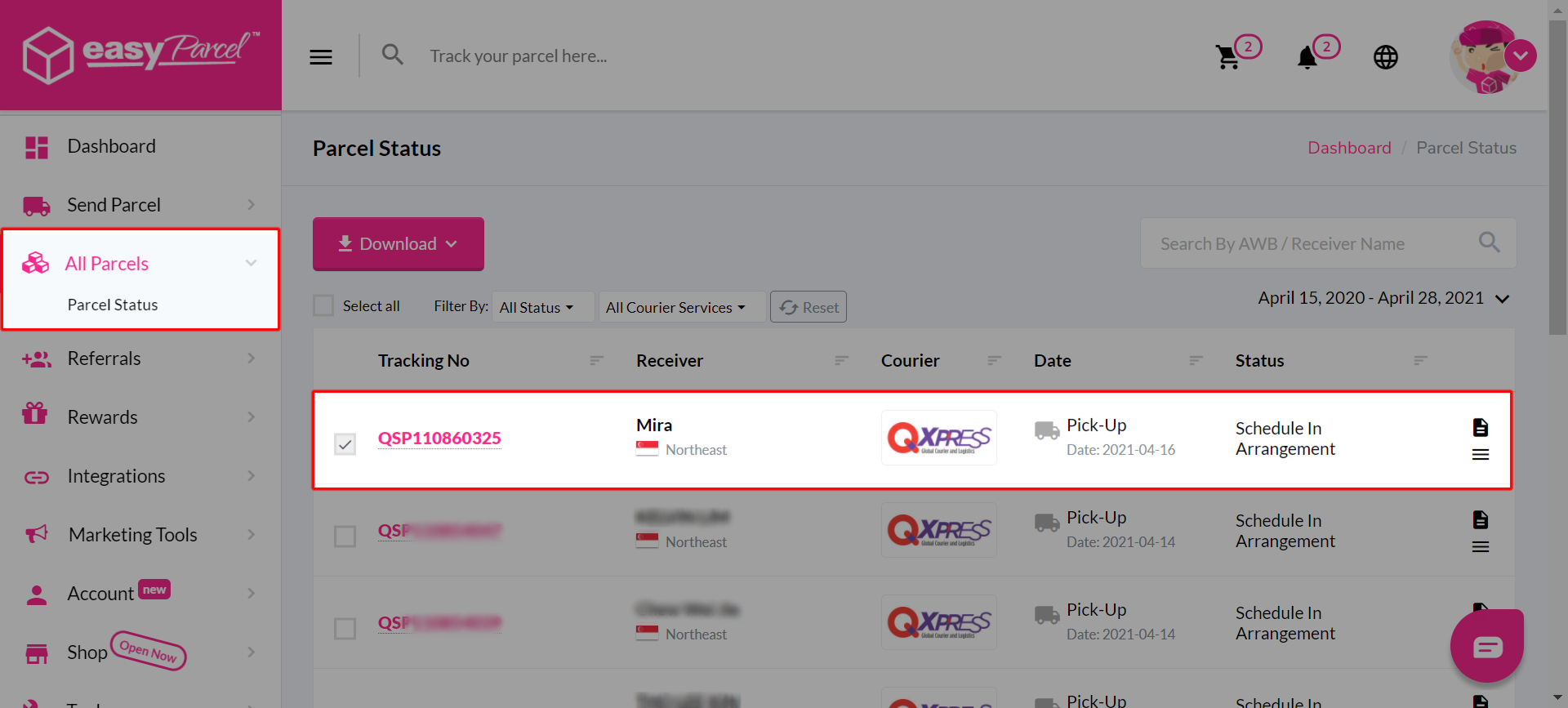
Task: Check the third parcel row checkbox
Action: [345, 629]
